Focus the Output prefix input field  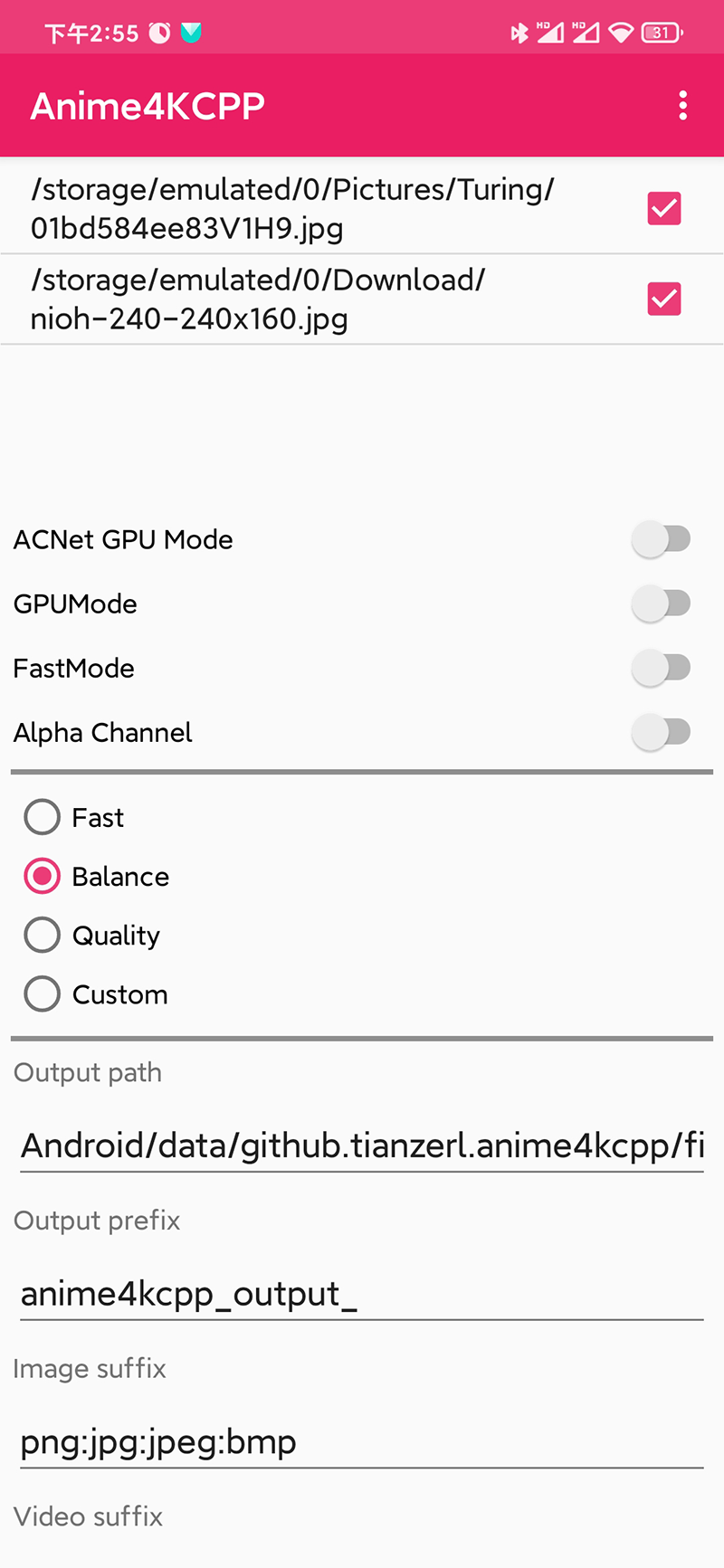click(362, 1294)
